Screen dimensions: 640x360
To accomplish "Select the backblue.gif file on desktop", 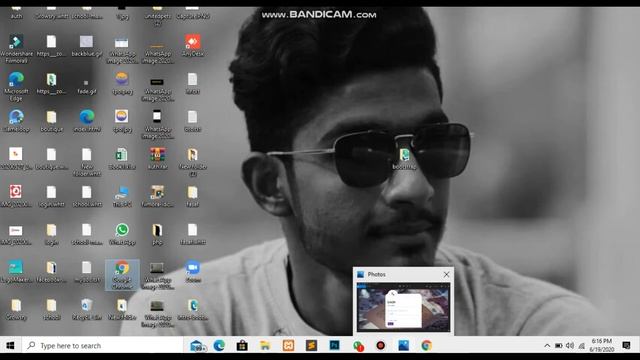I will pos(87,46).
